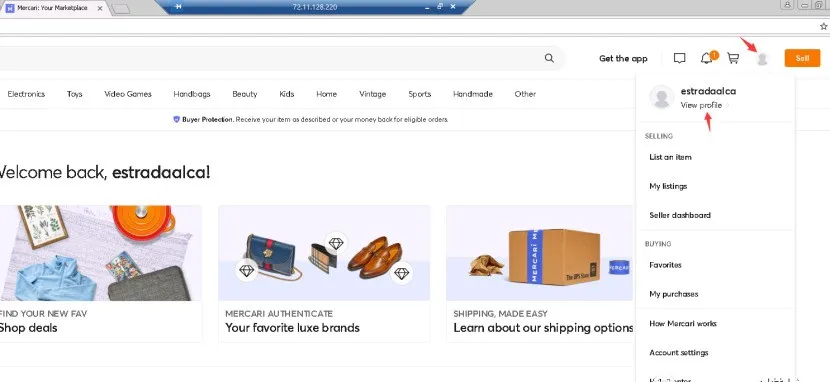Browse the Other category
Image resolution: width=830 pixels, height=382 pixels.
[525, 94]
